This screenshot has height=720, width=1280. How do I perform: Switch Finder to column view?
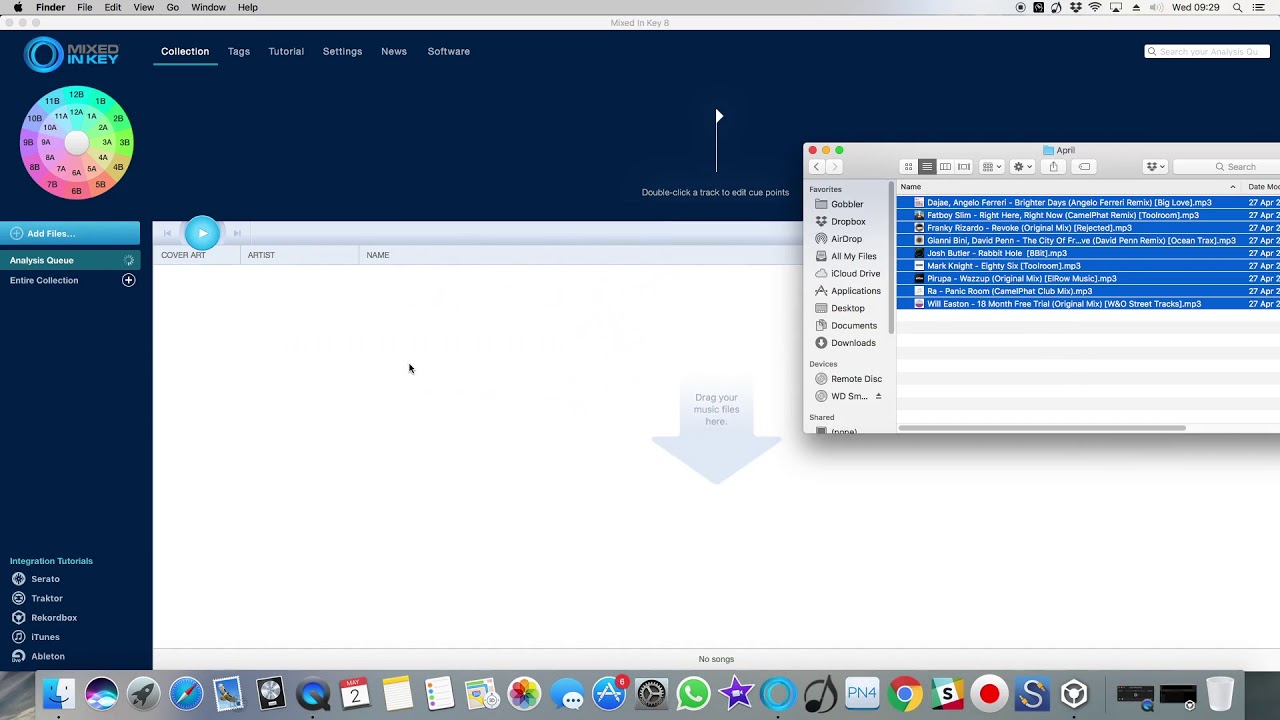[945, 167]
